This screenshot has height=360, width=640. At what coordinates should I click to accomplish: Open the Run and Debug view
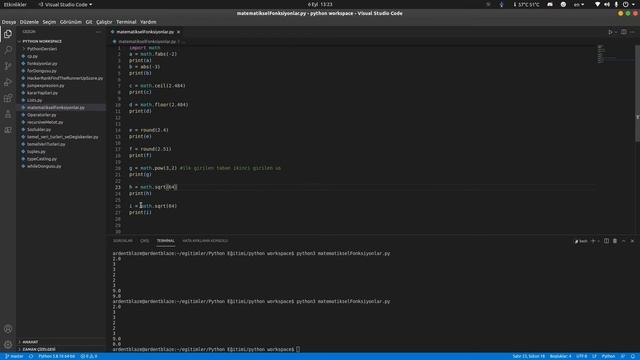tap(8, 82)
